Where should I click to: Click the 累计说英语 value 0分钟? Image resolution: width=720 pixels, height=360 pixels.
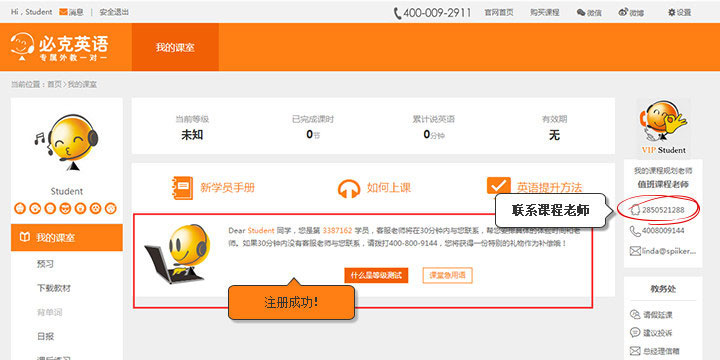tap(433, 135)
